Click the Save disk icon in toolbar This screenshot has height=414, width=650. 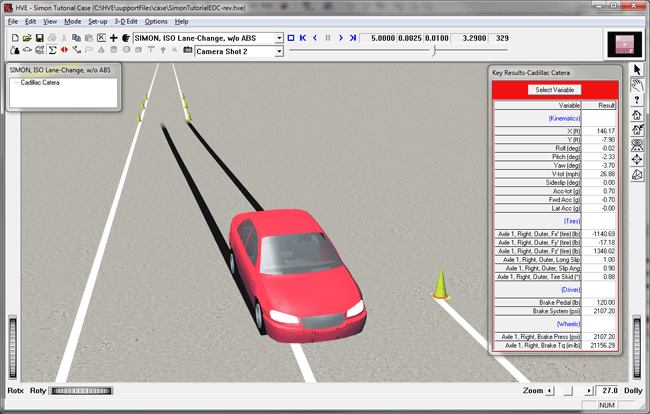coord(39,38)
